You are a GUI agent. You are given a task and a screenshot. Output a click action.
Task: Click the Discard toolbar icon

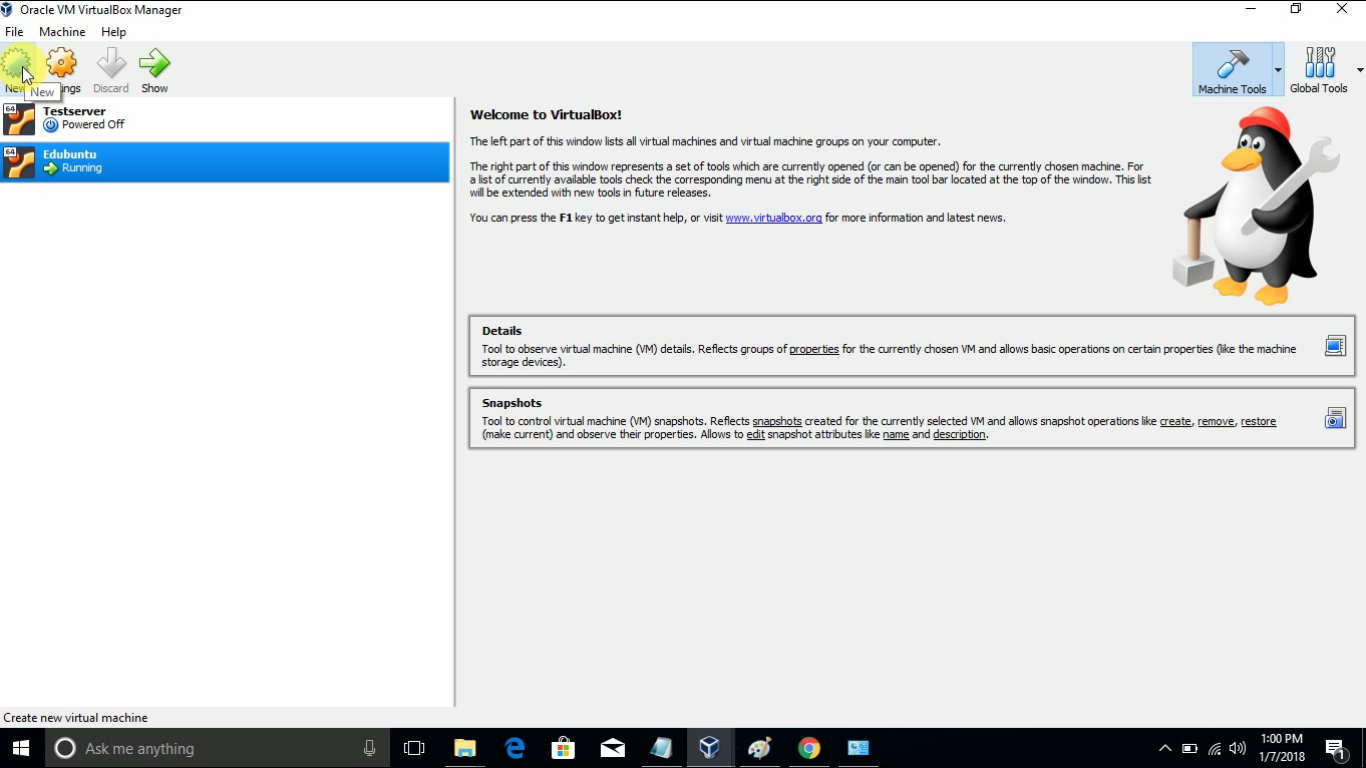[x=111, y=63]
